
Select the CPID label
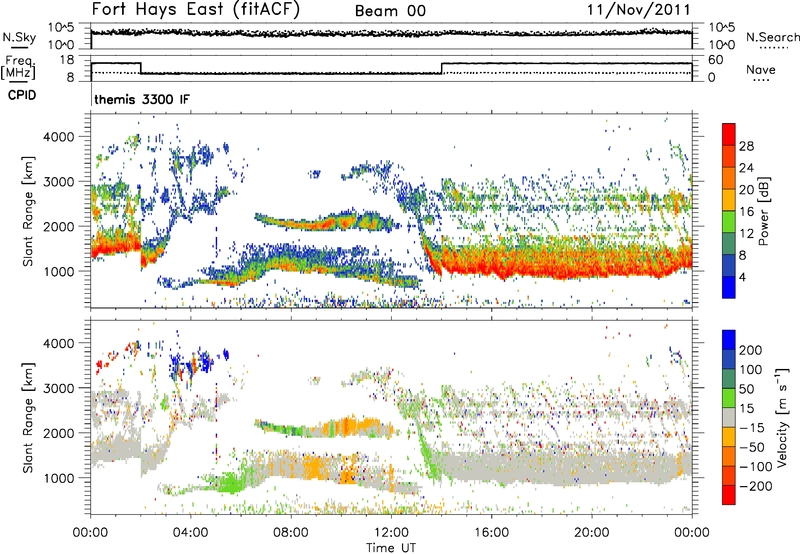tap(22, 95)
